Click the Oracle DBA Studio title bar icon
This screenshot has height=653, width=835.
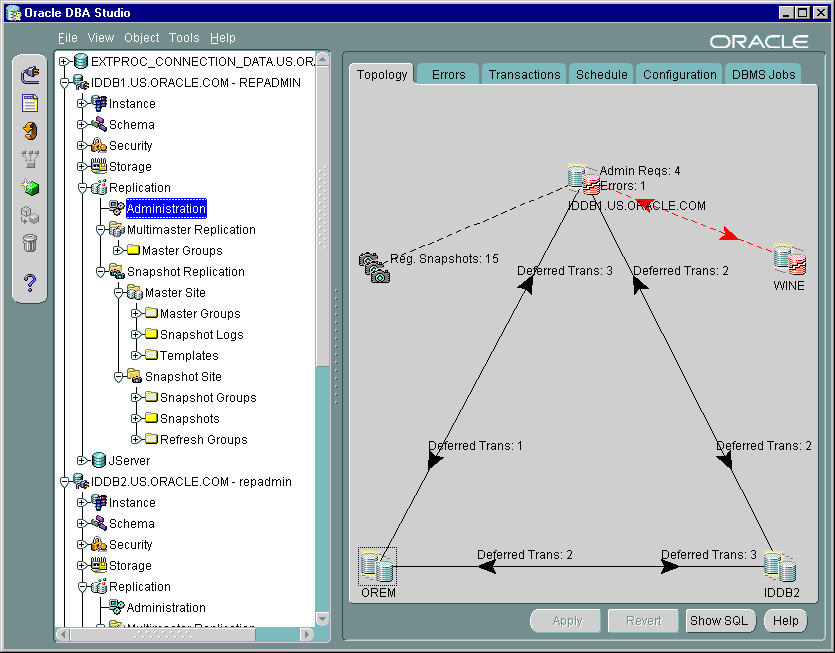point(13,12)
